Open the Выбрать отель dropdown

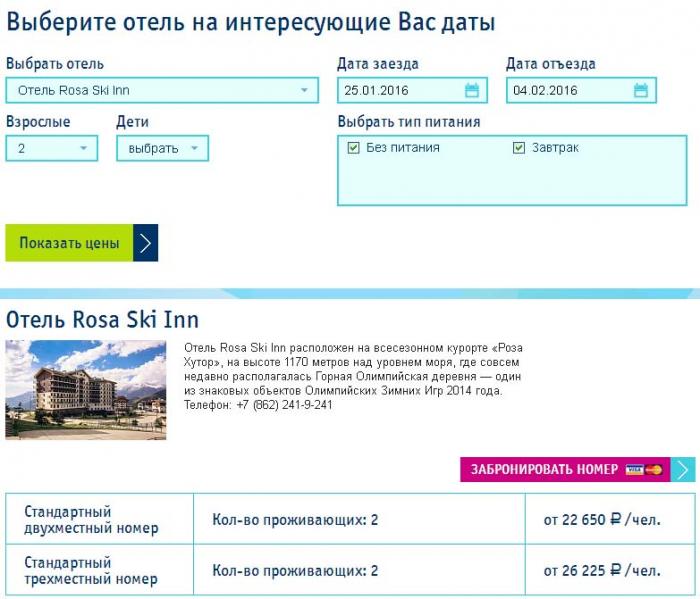tap(162, 90)
